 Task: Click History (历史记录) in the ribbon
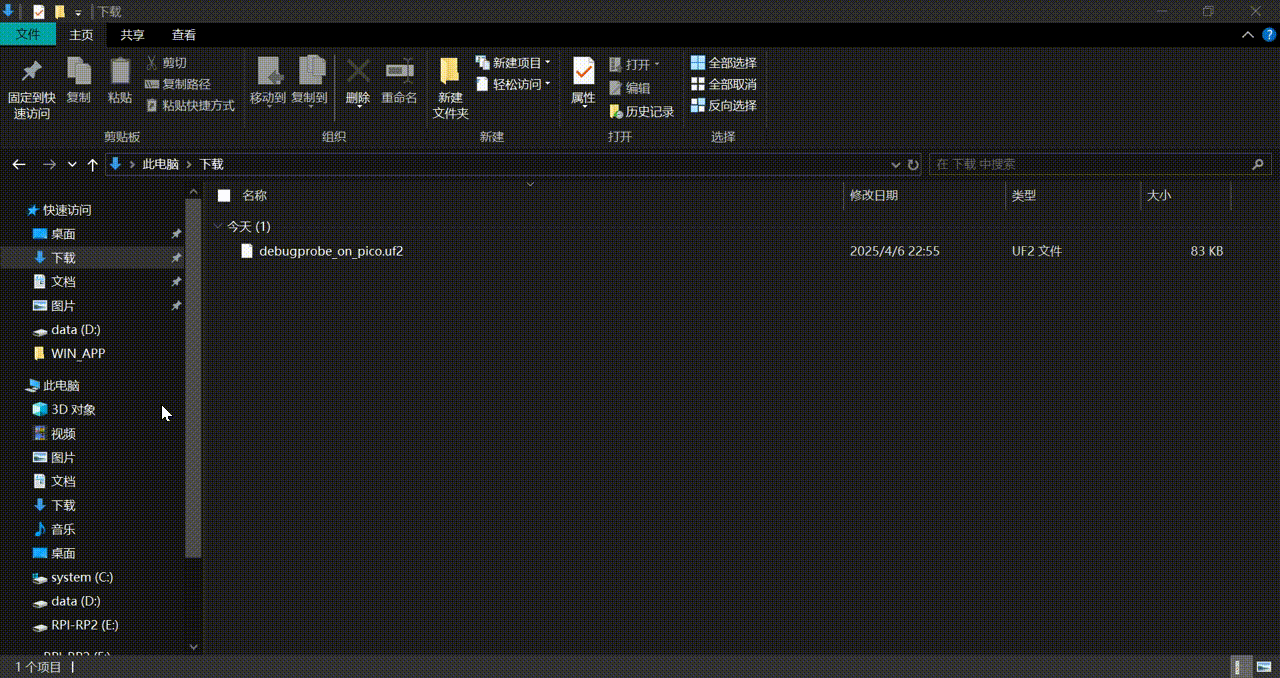[x=642, y=112]
